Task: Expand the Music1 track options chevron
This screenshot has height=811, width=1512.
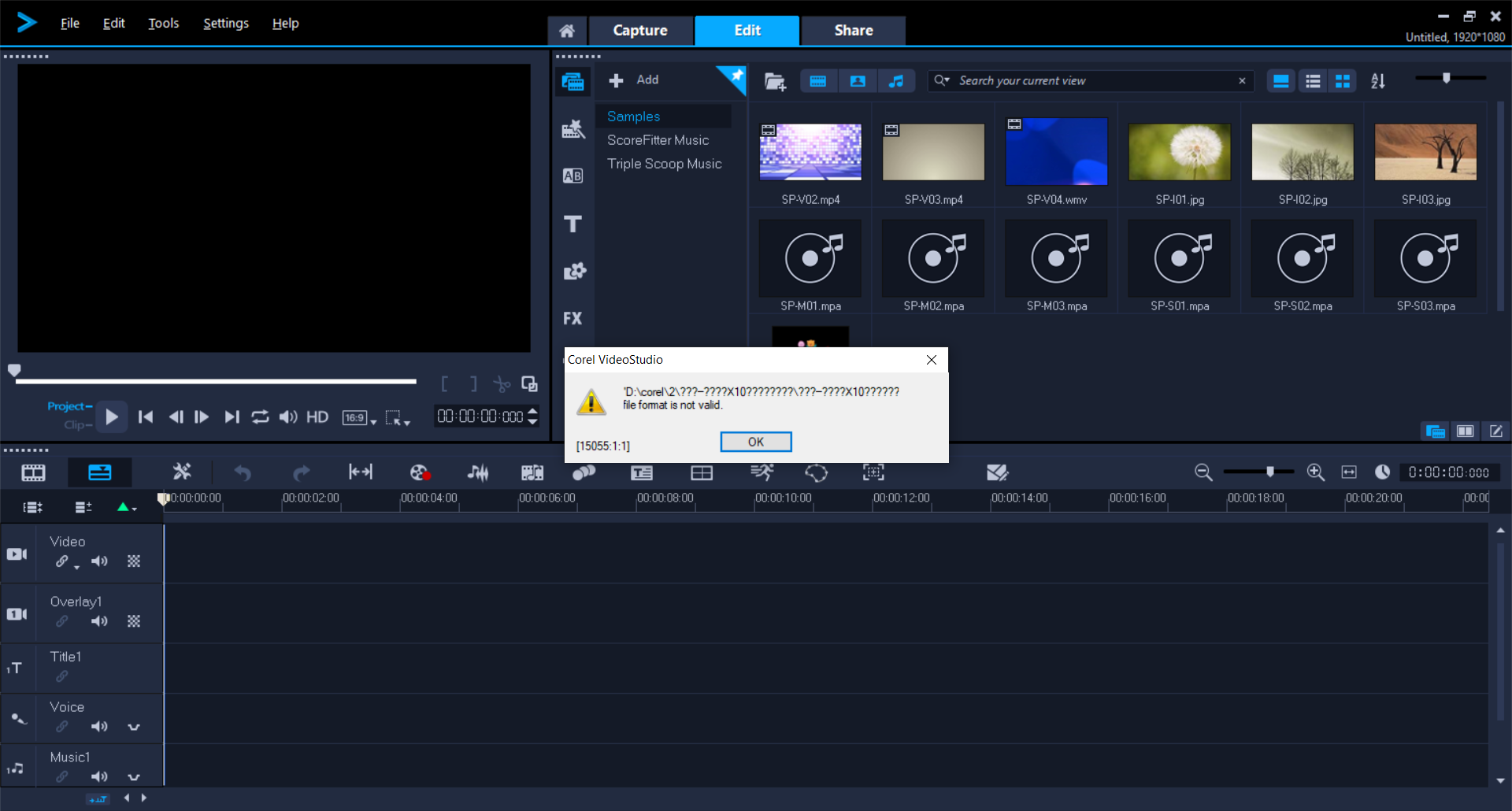Action: coord(134,777)
